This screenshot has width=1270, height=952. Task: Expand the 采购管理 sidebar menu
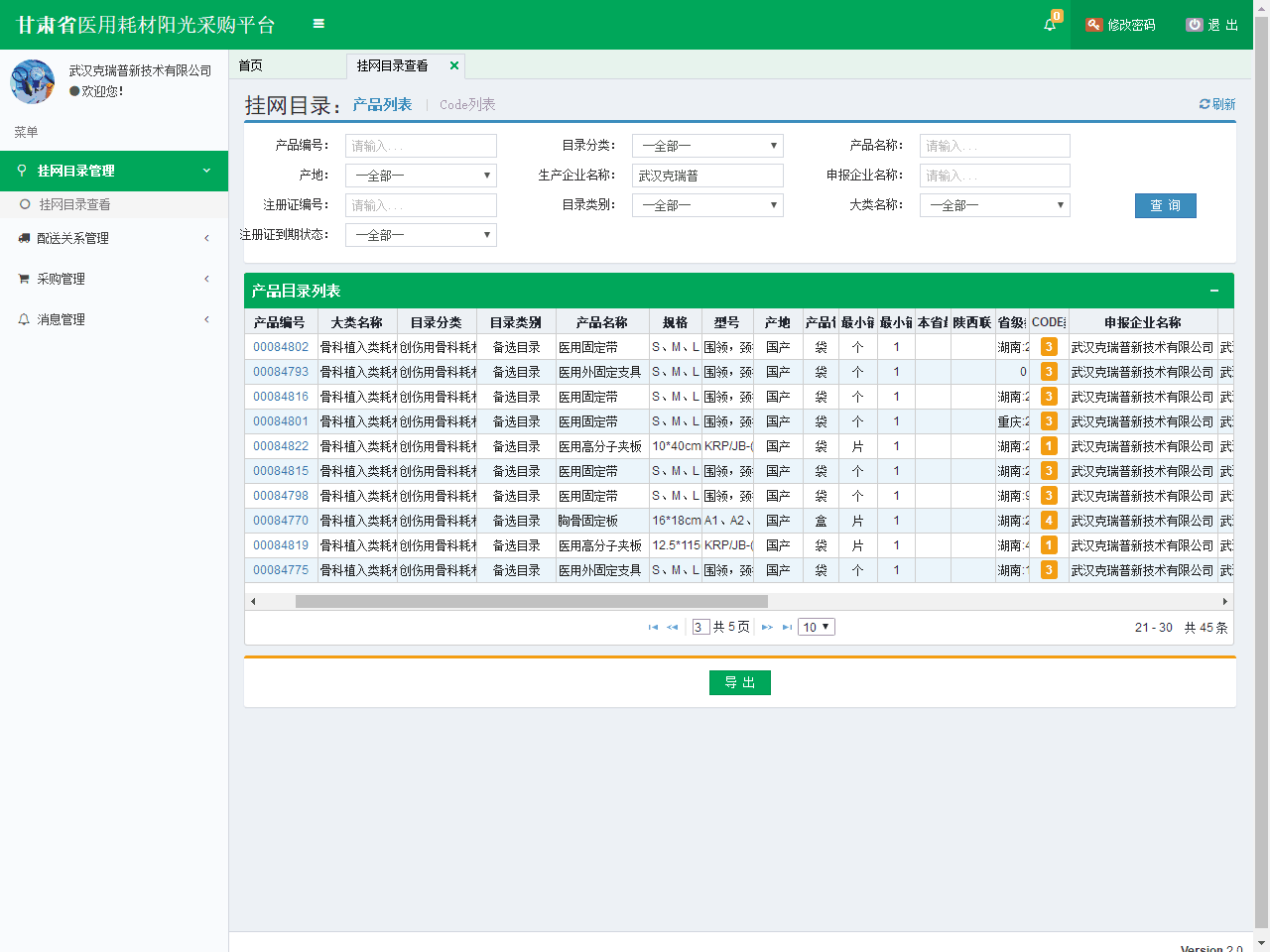click(x=114, y=279)
